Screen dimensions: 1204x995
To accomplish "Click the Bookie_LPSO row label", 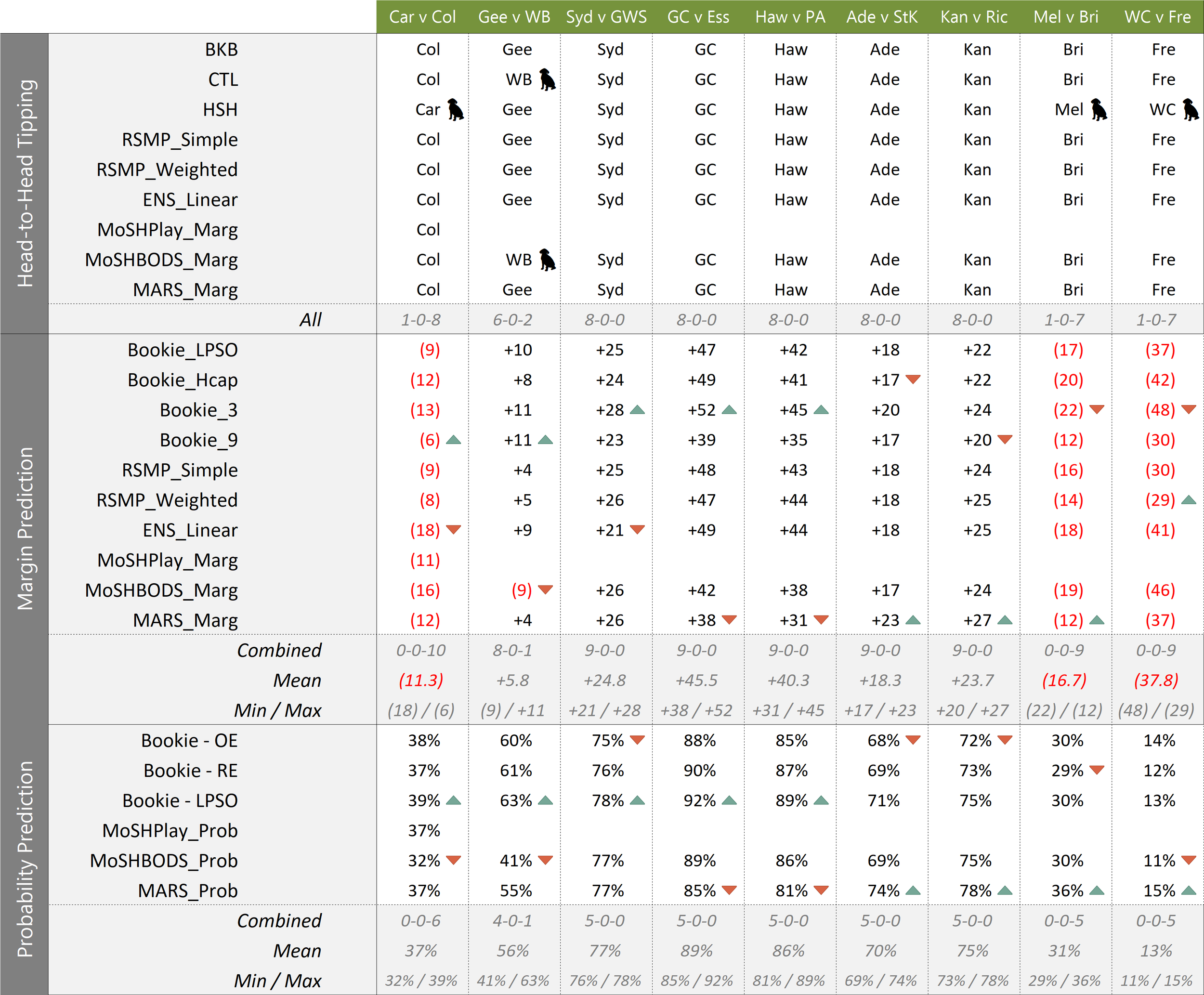I will click(x=182, y=350).
